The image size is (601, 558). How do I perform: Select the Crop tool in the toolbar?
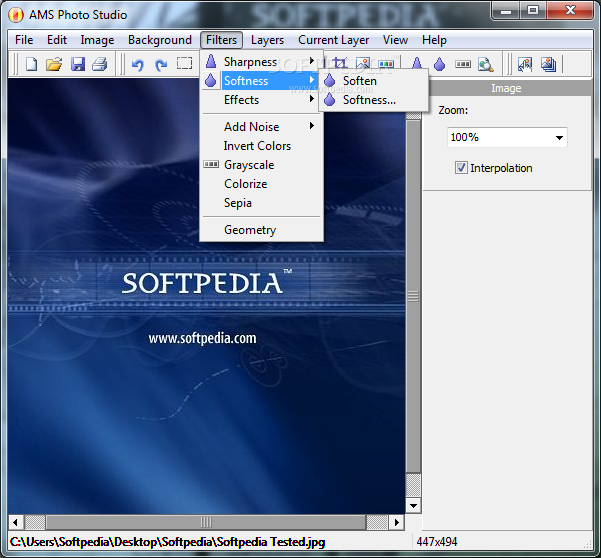[x=340, y=63]
